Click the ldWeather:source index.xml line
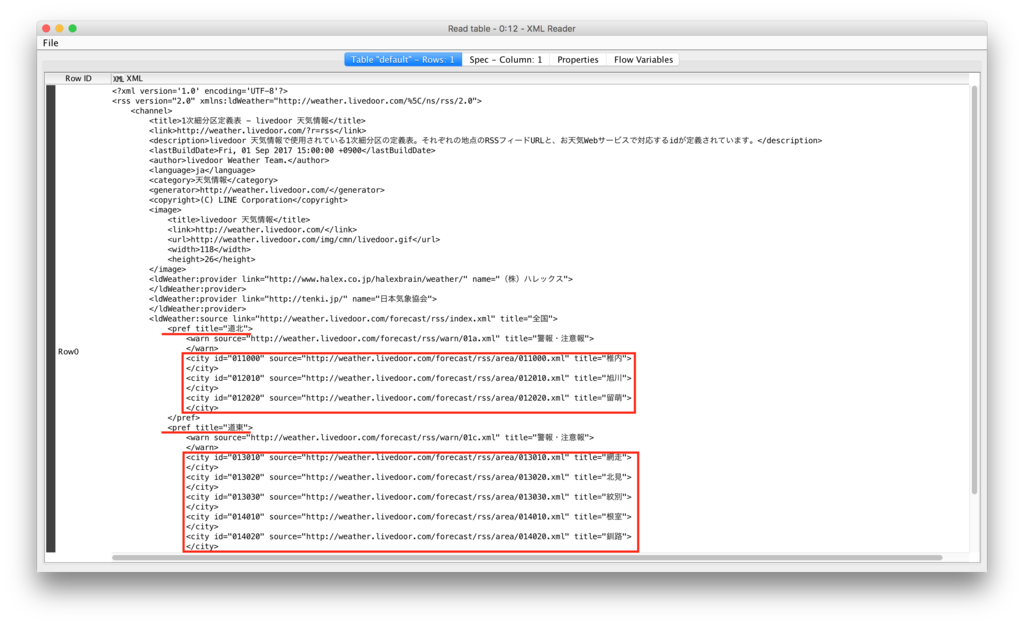 coord(353,319)
